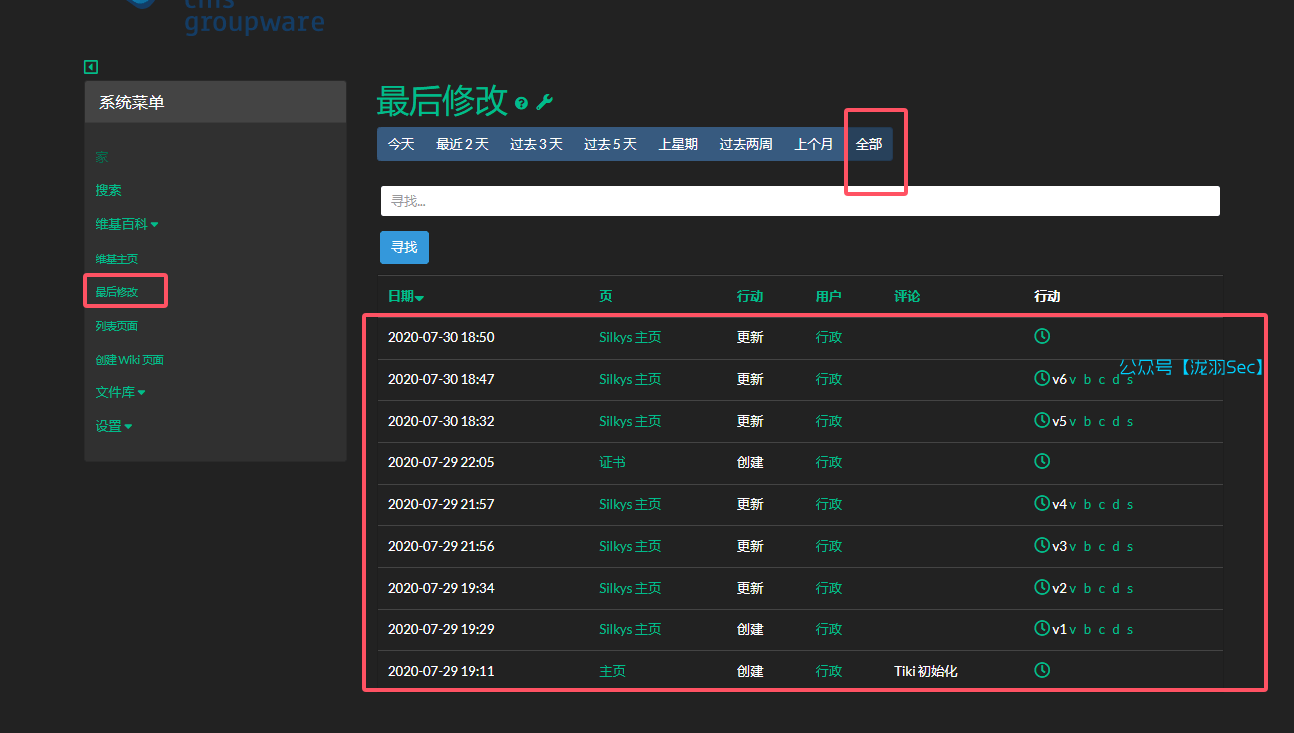Viewport: 1294px width, 733px height.
Task: Click the 寻找 search input field
Action: [x=800, y=201]
